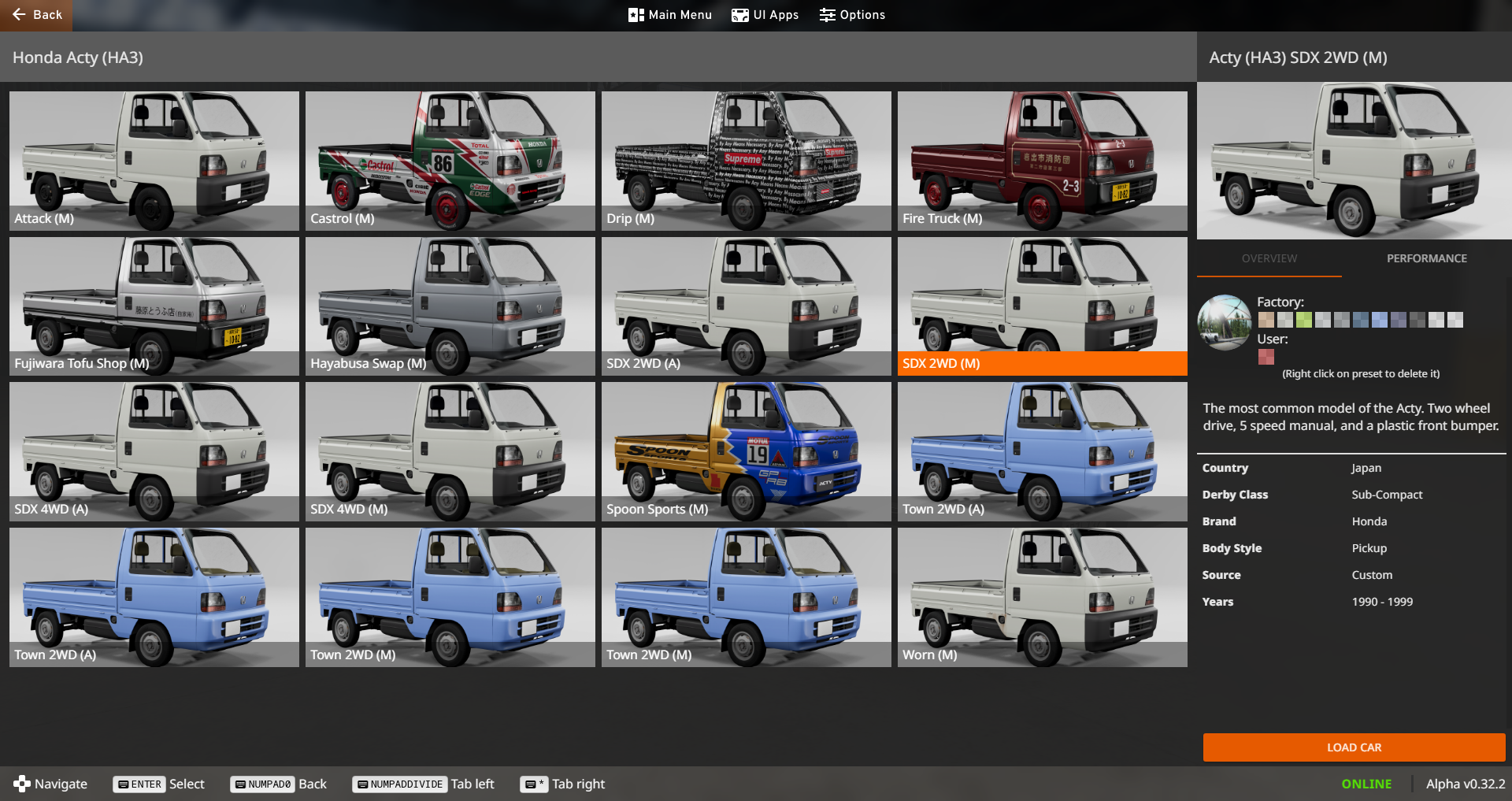Click the ENTER key Select hint
1512x801 pixels.
tap(140, 784)
